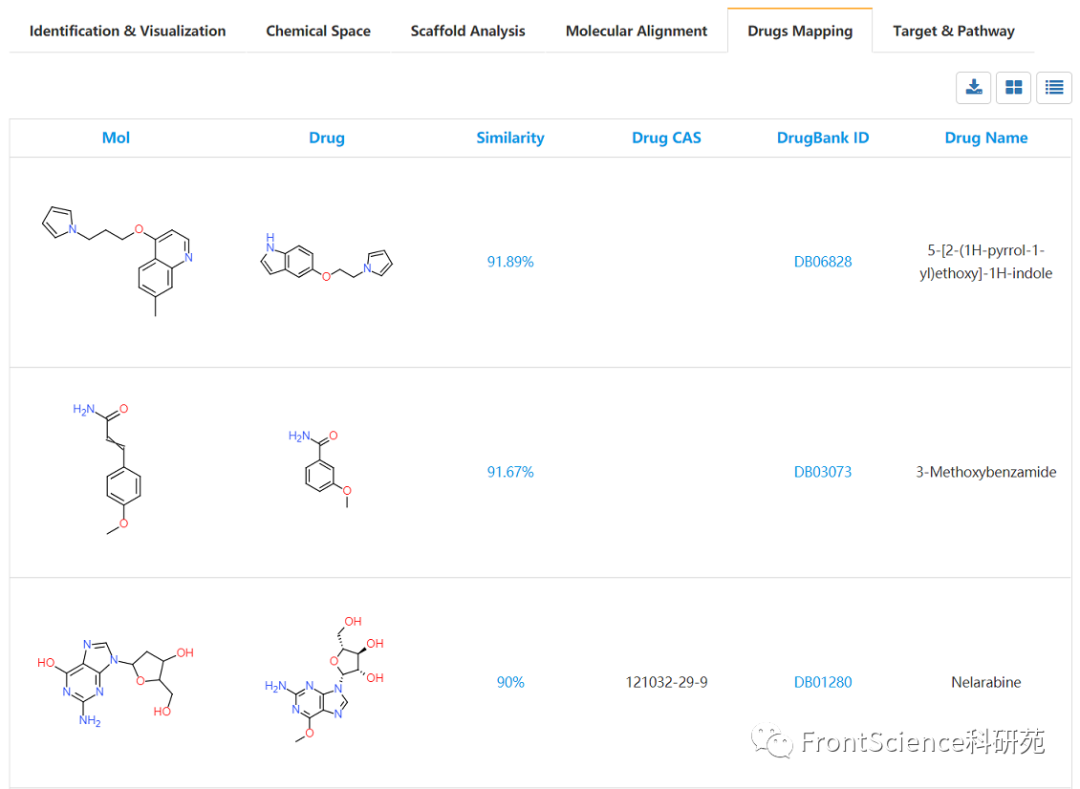1080x789 pixels.
Task: Open the DB06828 DrugBank link
Action: pos(822,262)
